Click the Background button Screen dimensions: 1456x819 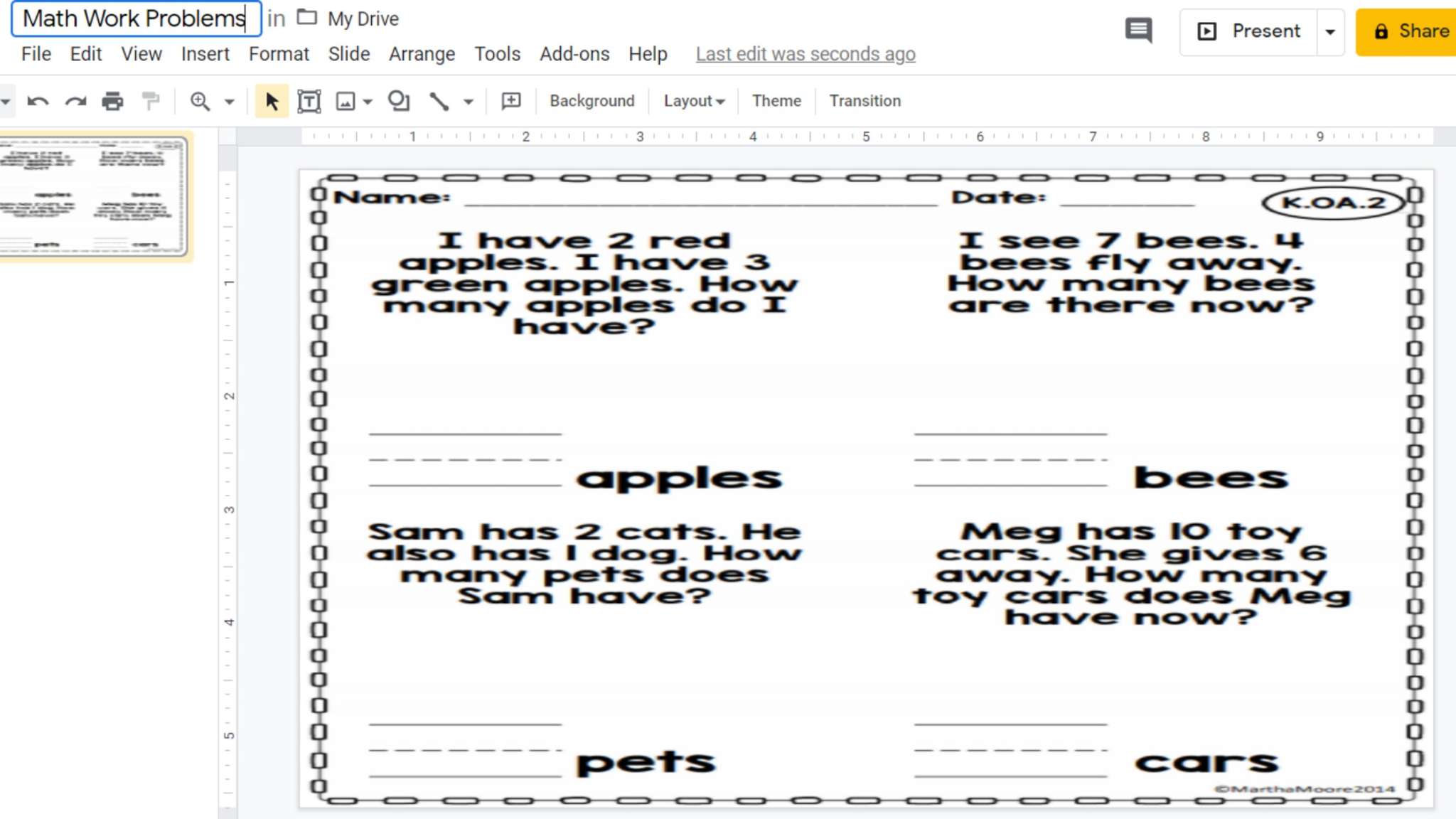(x=591, y=100)
